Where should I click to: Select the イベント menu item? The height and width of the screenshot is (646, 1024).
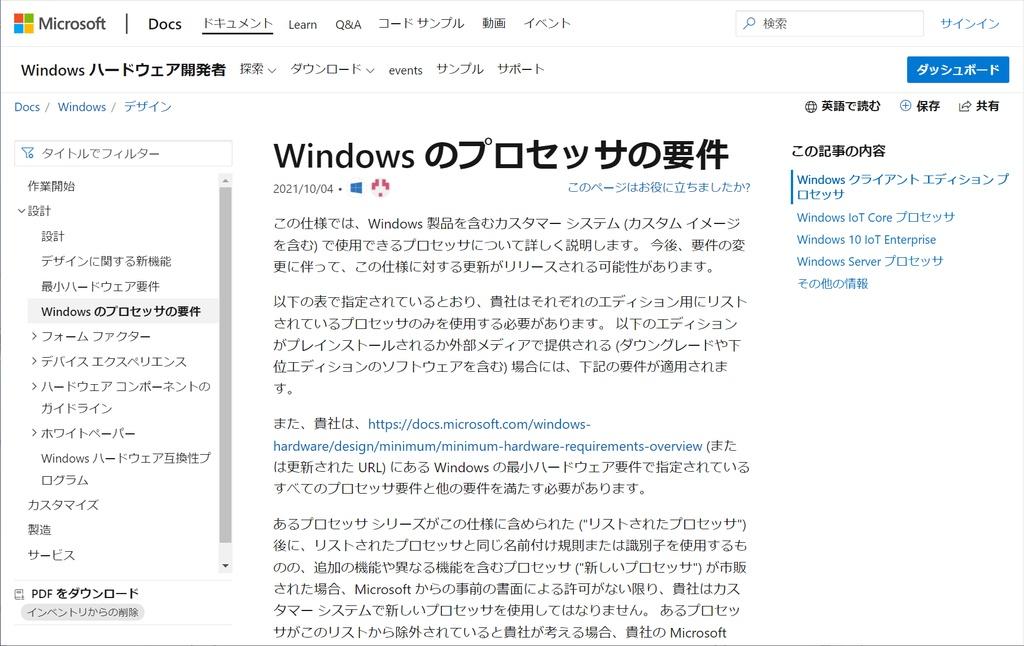547,24
